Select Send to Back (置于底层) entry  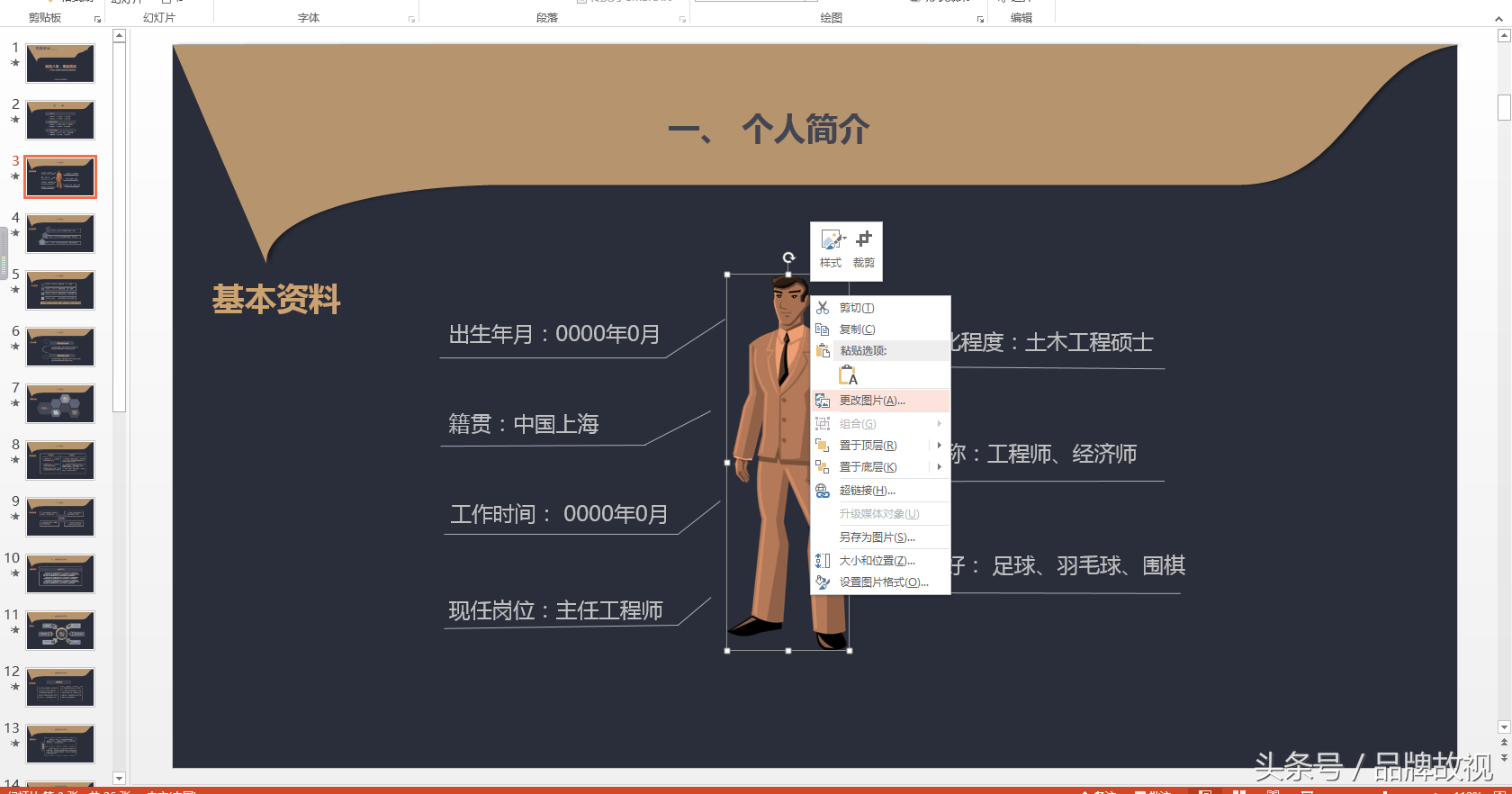coord(868,467)
